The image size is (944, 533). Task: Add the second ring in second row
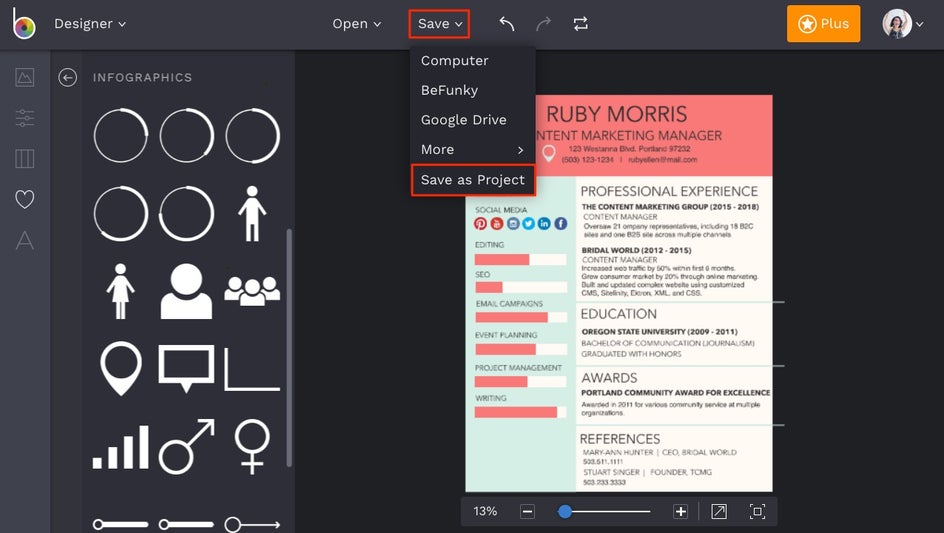[187, 214]
